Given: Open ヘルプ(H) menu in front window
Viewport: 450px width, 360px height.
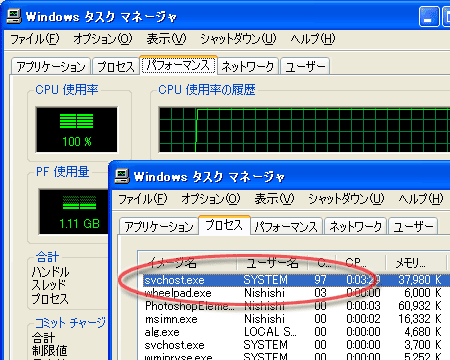Looking at the screenshot, I should pyautogui.click(x=421, y=199).
